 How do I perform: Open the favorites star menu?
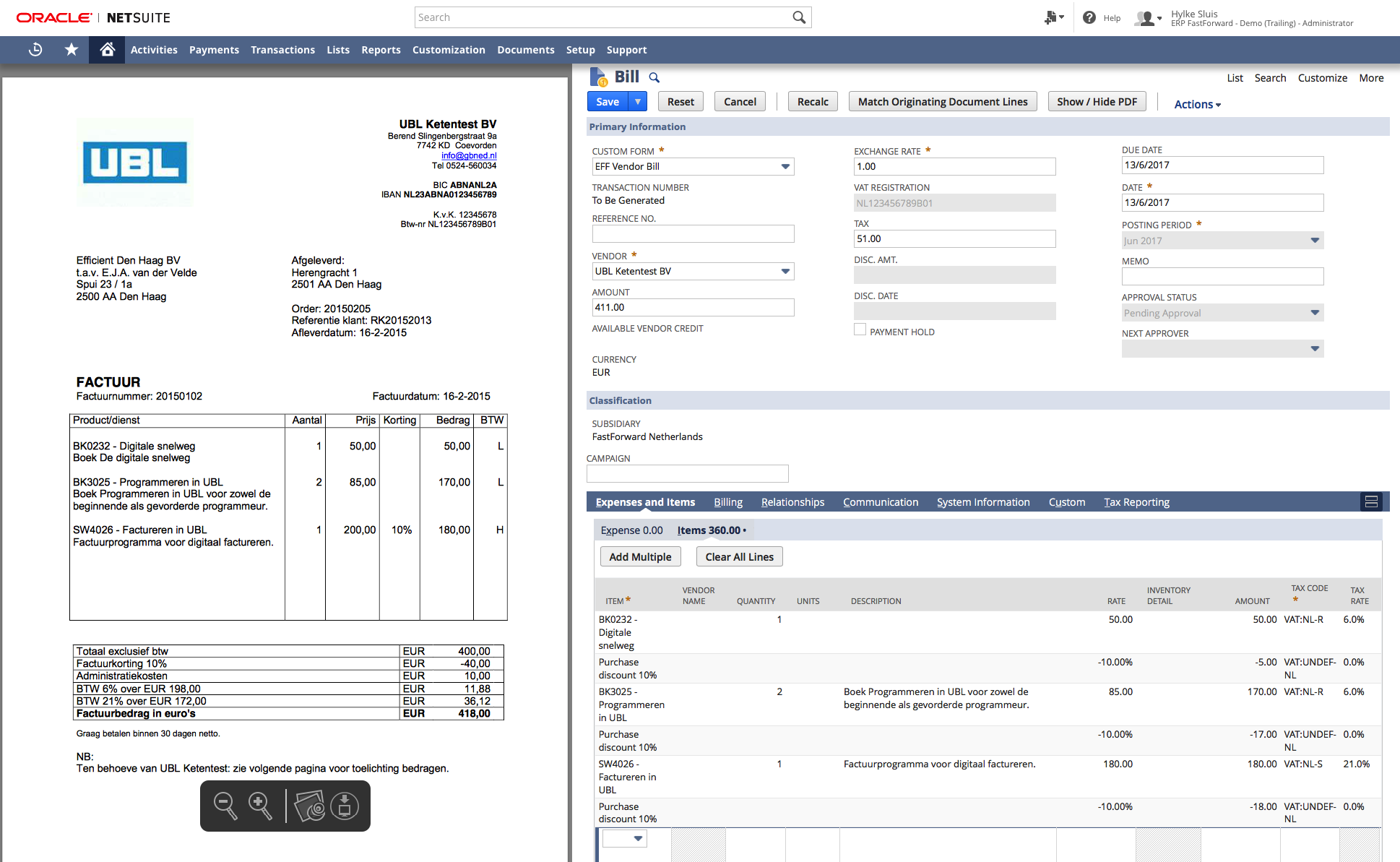[x=71, y=49]
